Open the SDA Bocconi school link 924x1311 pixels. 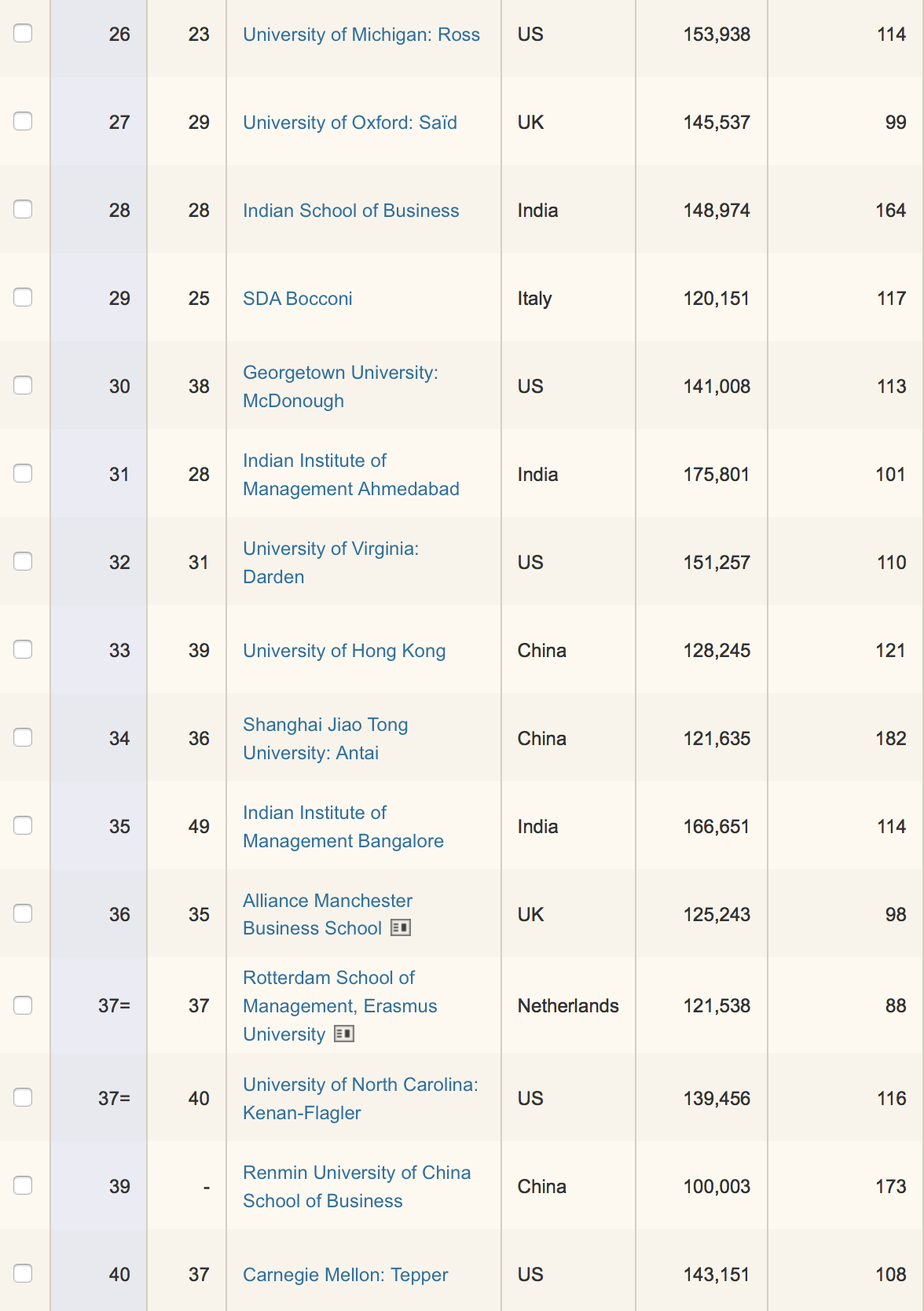pos(298,299)
